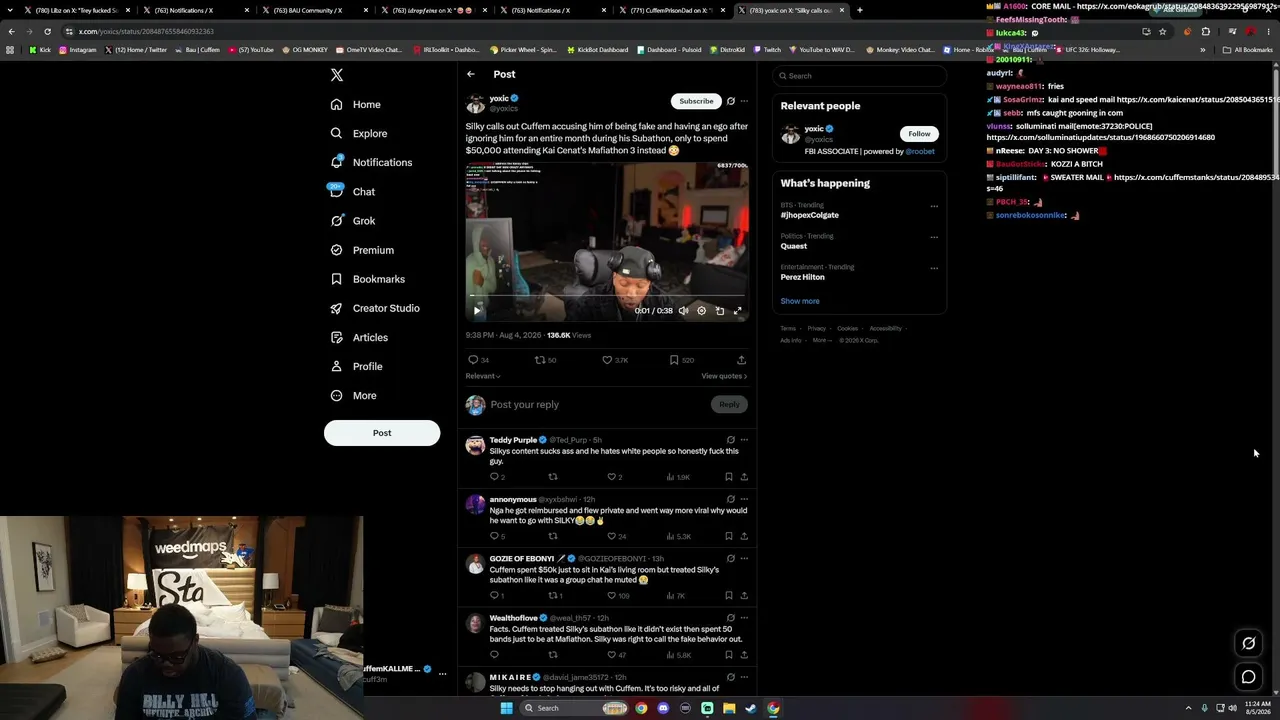Enter fullscreen on the post video
Viewport: 1280px width, 720px height.
click(x=738, y=311)
